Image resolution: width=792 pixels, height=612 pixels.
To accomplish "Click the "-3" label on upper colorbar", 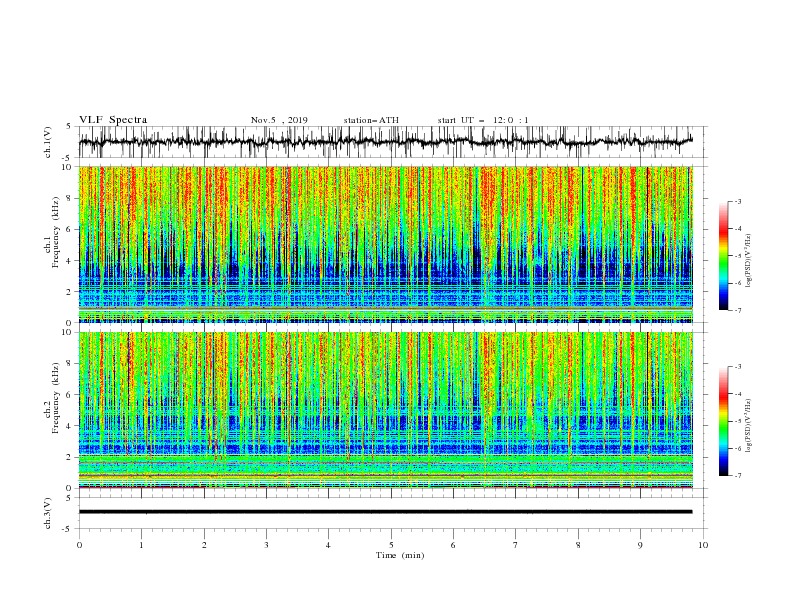I will click(737, 201).
